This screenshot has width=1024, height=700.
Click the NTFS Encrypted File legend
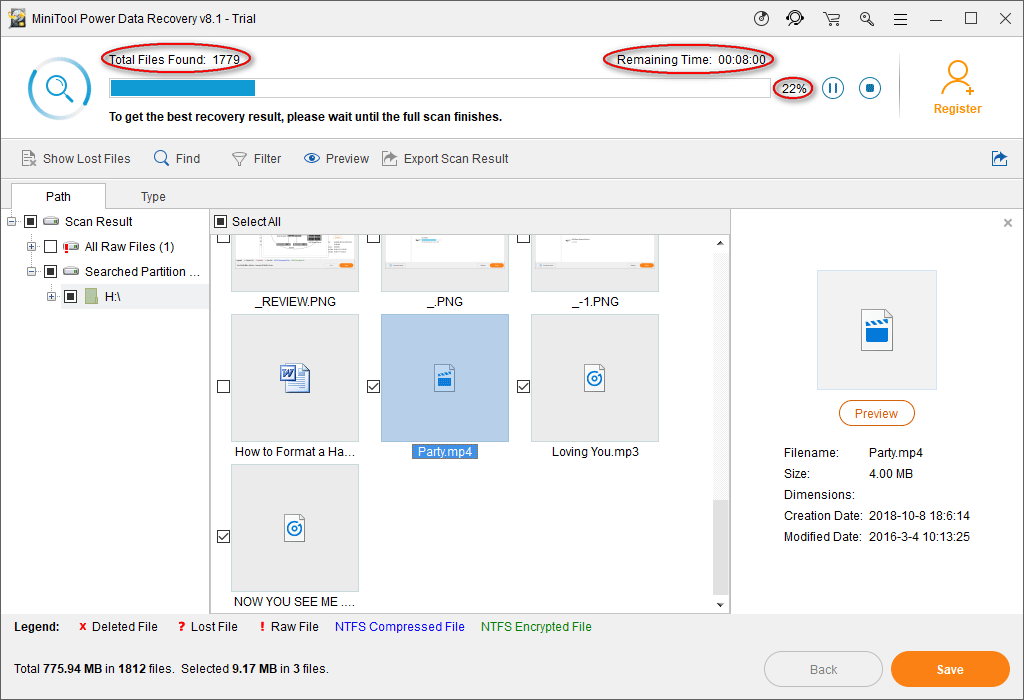pos(536,627)
